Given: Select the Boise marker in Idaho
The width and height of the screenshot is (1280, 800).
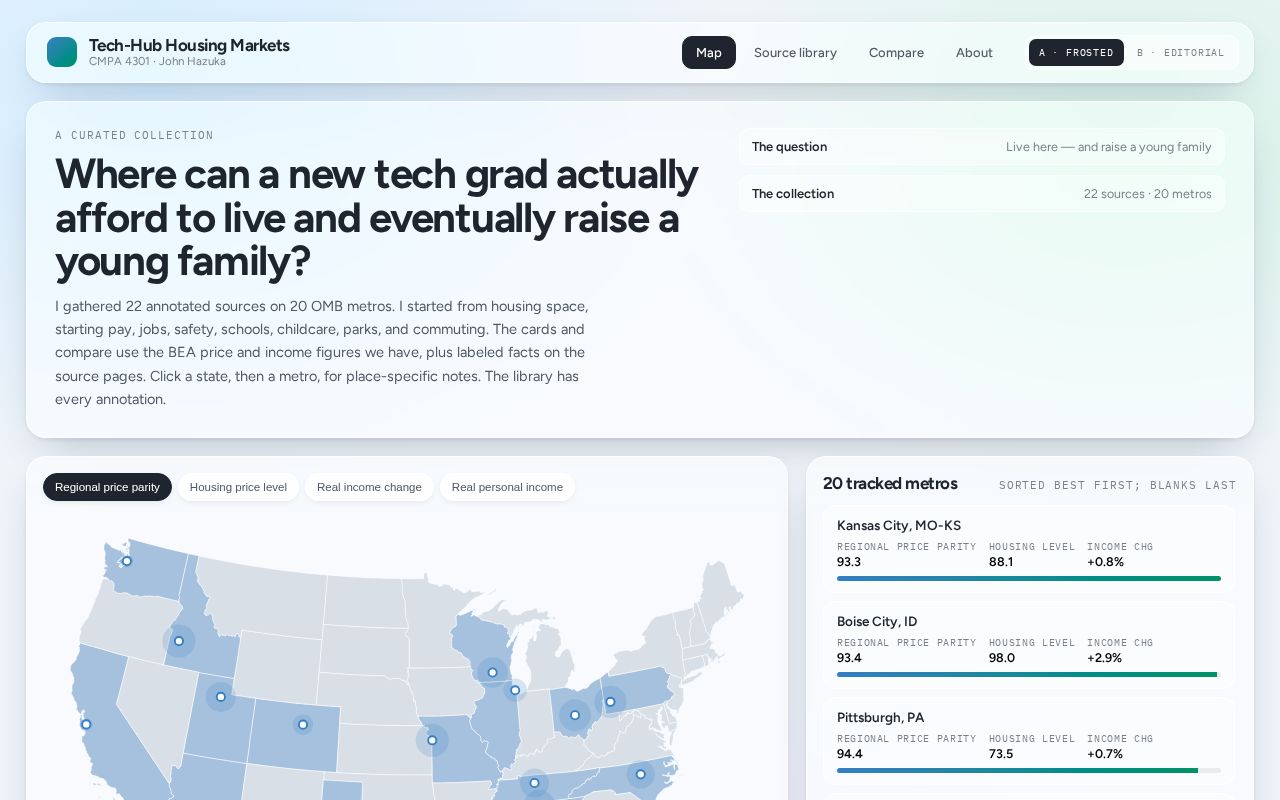Looking at the screenshot, I should 179,641.
